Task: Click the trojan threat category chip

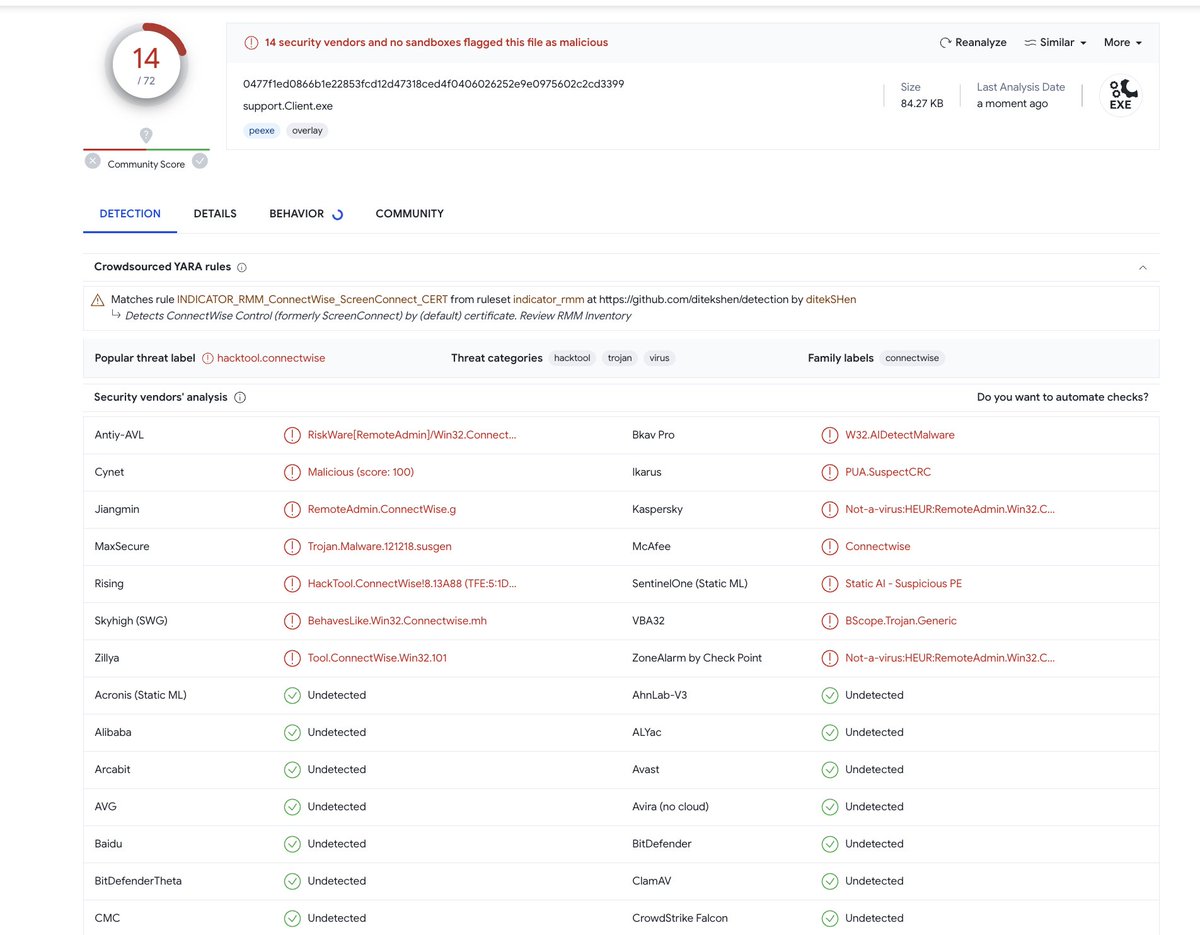Action: point(620,358)
